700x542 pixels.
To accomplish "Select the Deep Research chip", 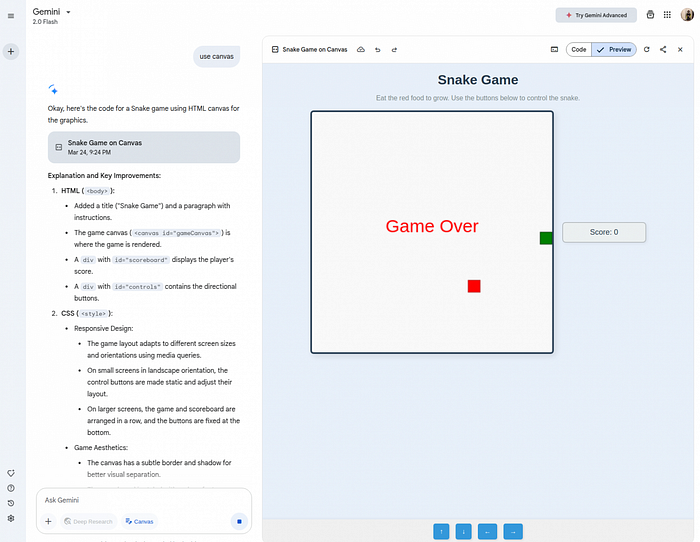I will (88, 521).
